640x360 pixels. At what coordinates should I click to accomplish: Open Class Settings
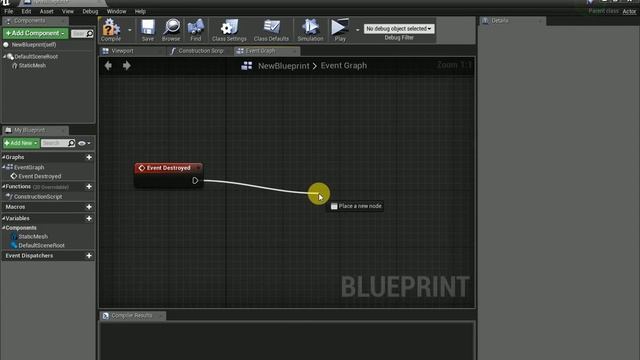click(229, 30)
